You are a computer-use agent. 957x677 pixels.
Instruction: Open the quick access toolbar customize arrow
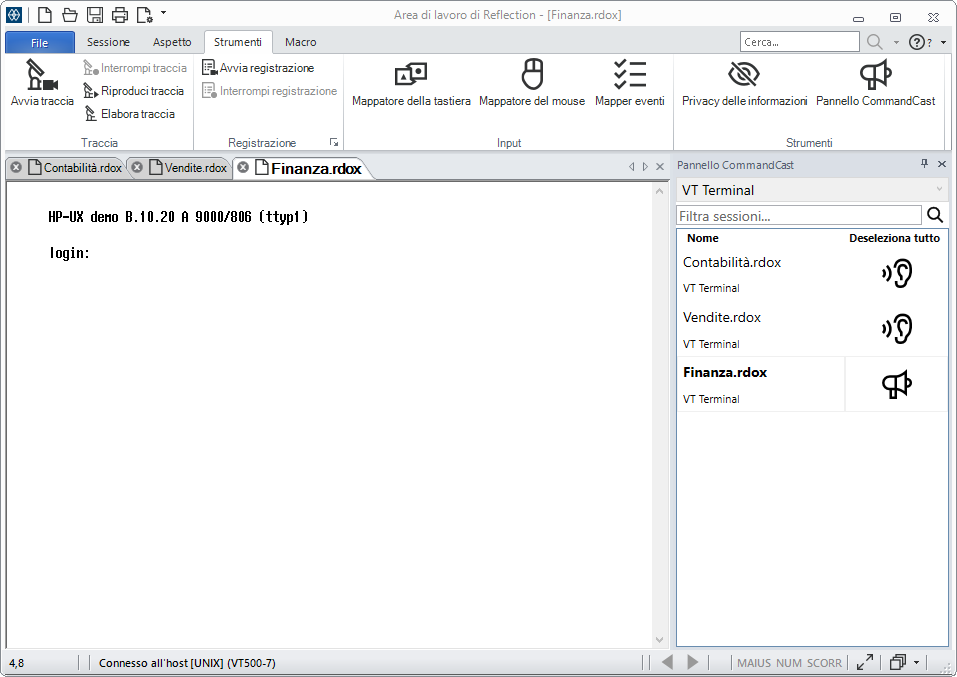(163, 14)
